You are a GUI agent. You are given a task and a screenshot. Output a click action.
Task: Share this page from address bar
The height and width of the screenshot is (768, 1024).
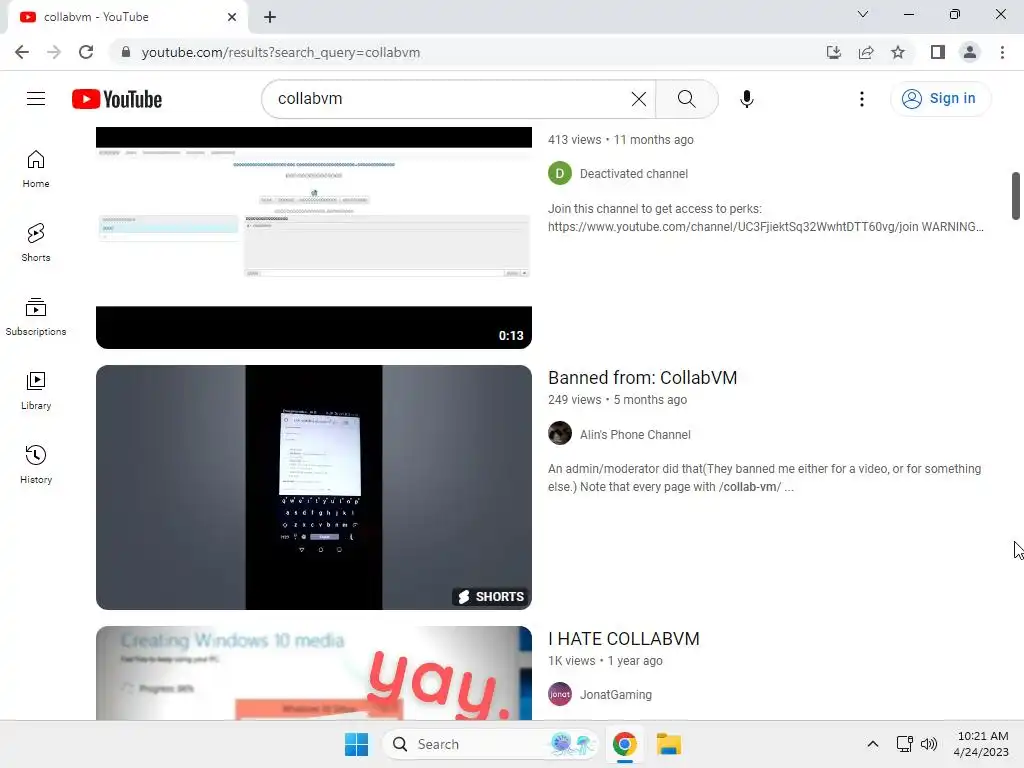[x=866, y=52]
